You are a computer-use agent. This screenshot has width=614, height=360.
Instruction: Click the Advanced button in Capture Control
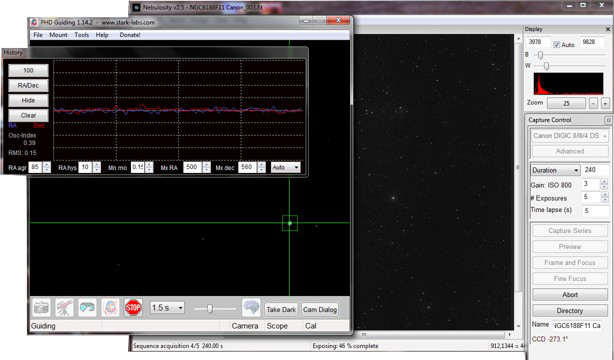(x=570, y=151)
